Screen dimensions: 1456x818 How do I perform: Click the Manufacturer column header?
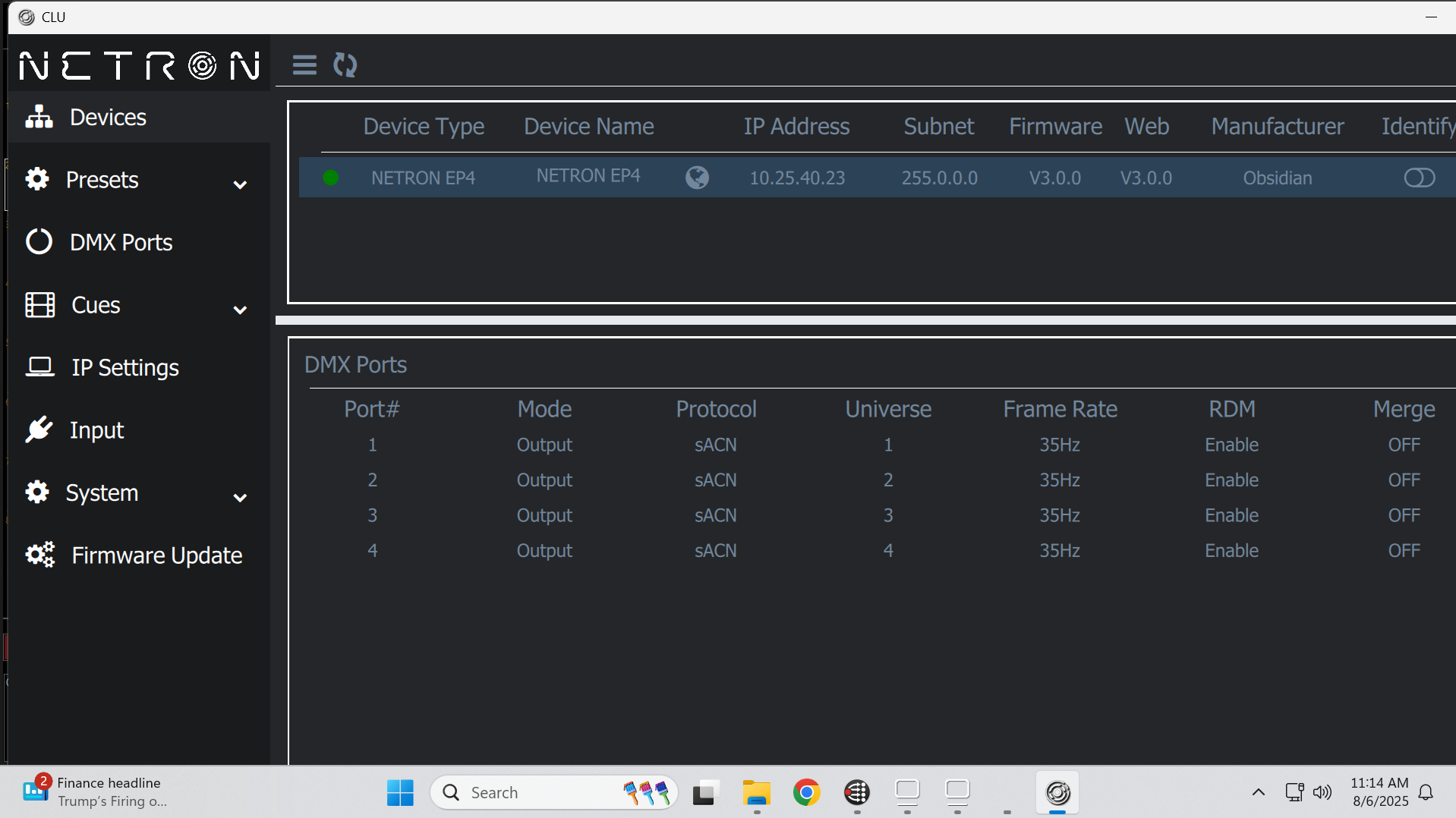click(x=1278, y=126)
